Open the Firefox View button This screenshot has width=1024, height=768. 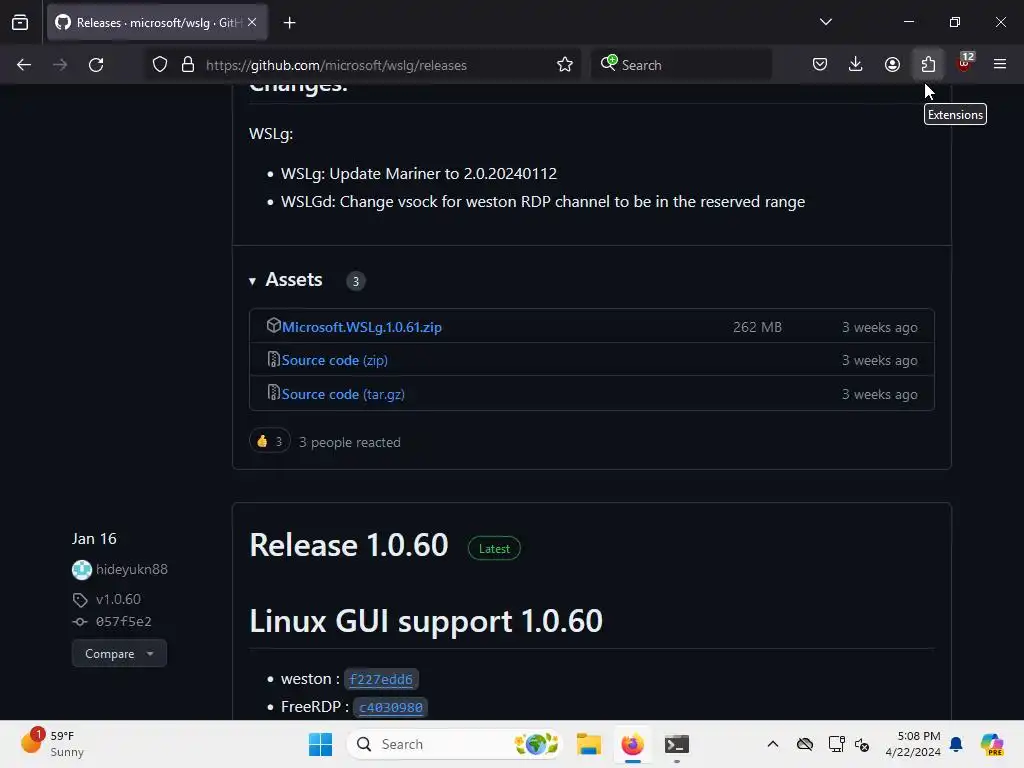20,23
